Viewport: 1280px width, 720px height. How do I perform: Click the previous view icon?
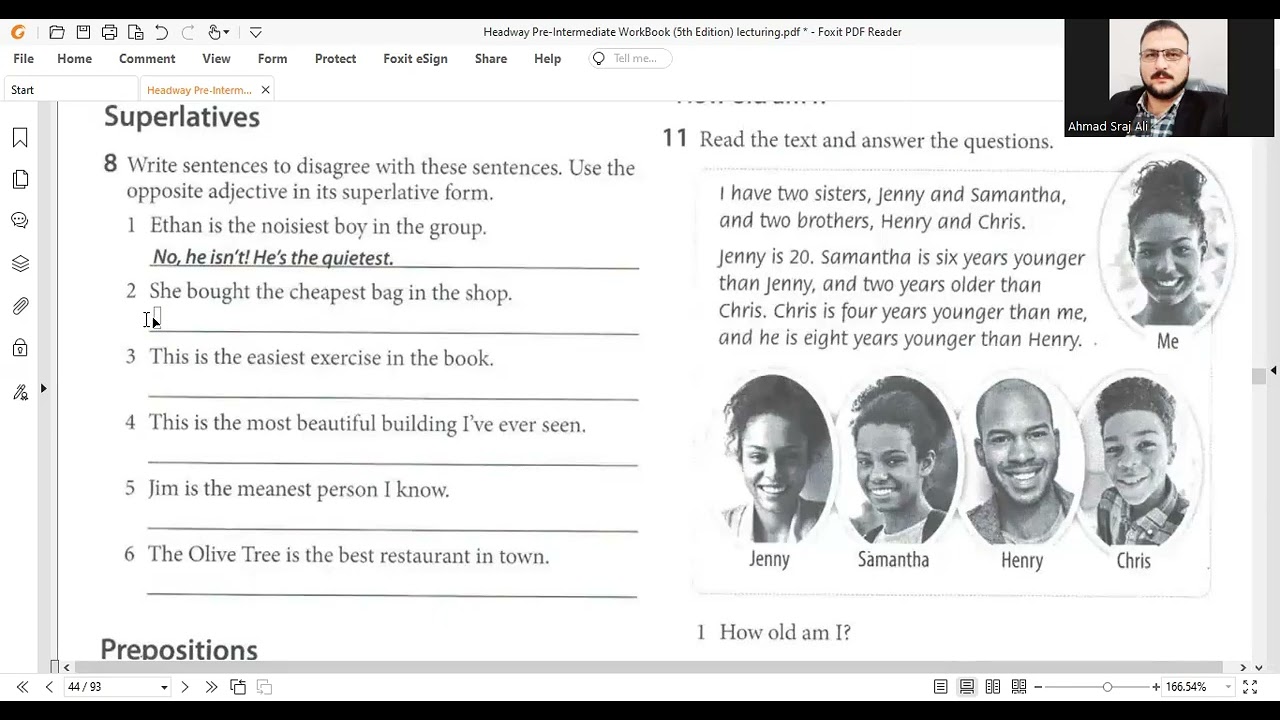tap(238, 687)
